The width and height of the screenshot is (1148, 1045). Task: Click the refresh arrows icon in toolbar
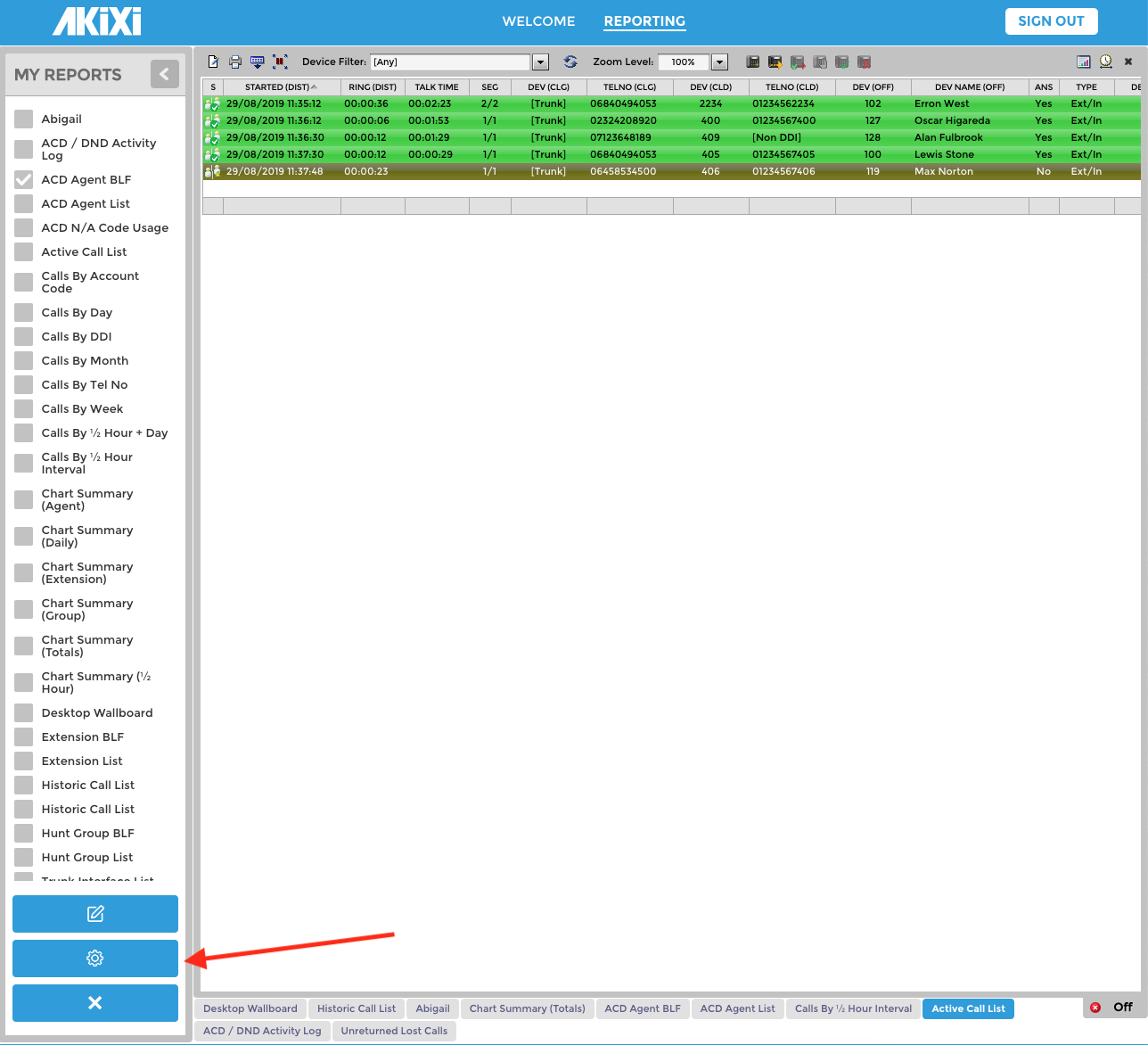(570, 62)
